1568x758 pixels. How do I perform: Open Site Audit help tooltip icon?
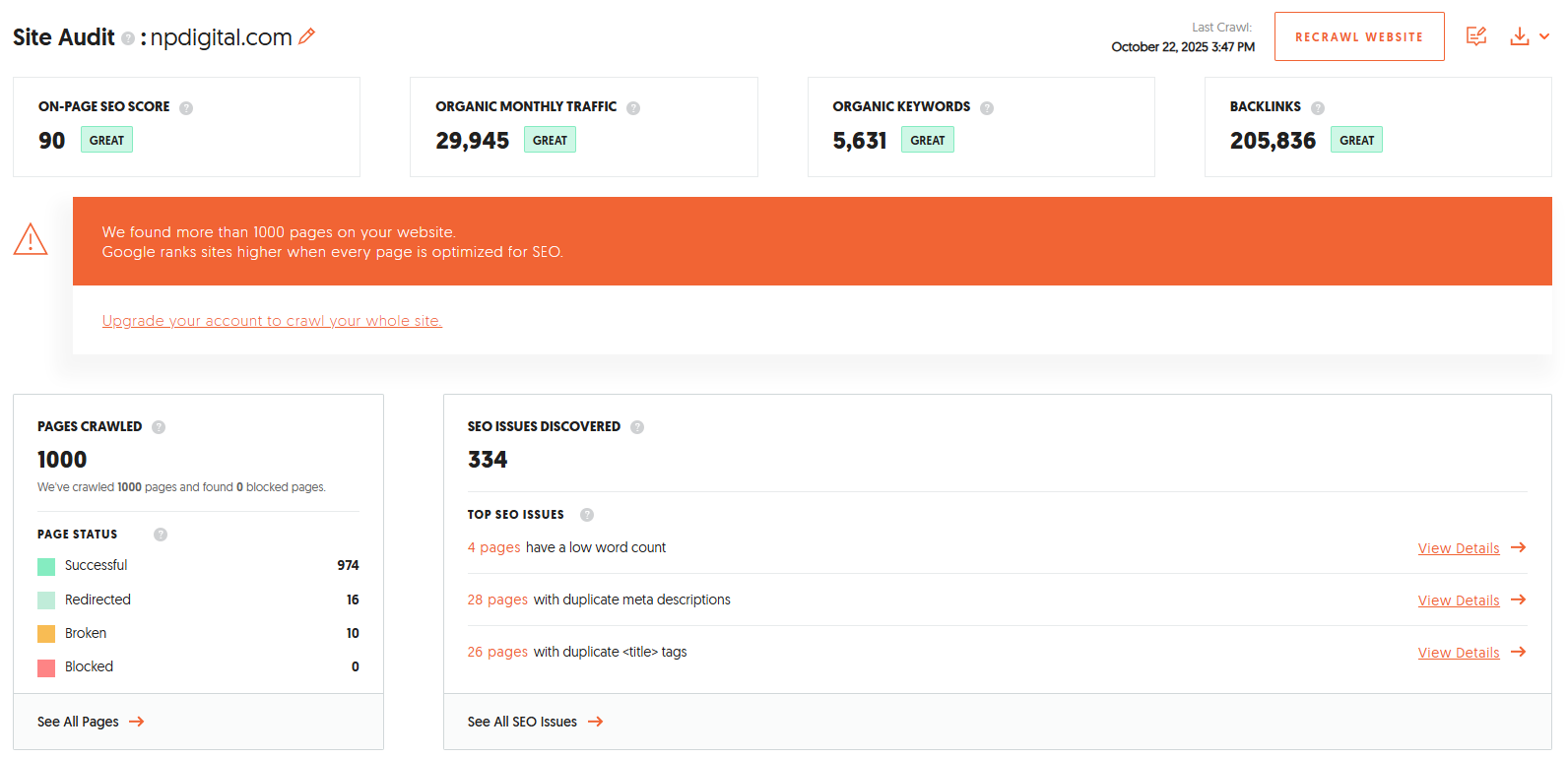point(128,38)
